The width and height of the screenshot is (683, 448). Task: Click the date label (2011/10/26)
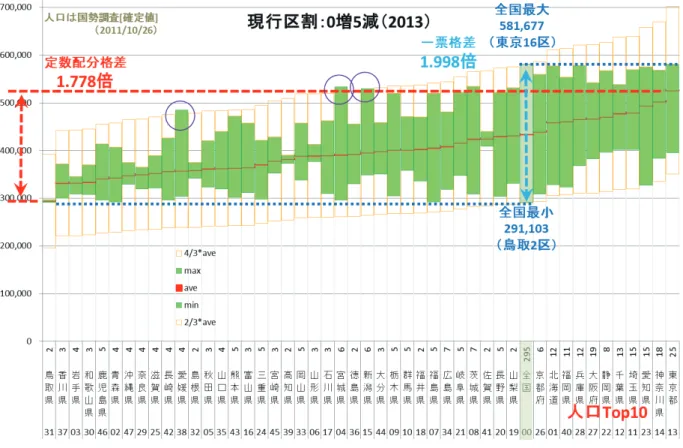[x=125, y=31]
